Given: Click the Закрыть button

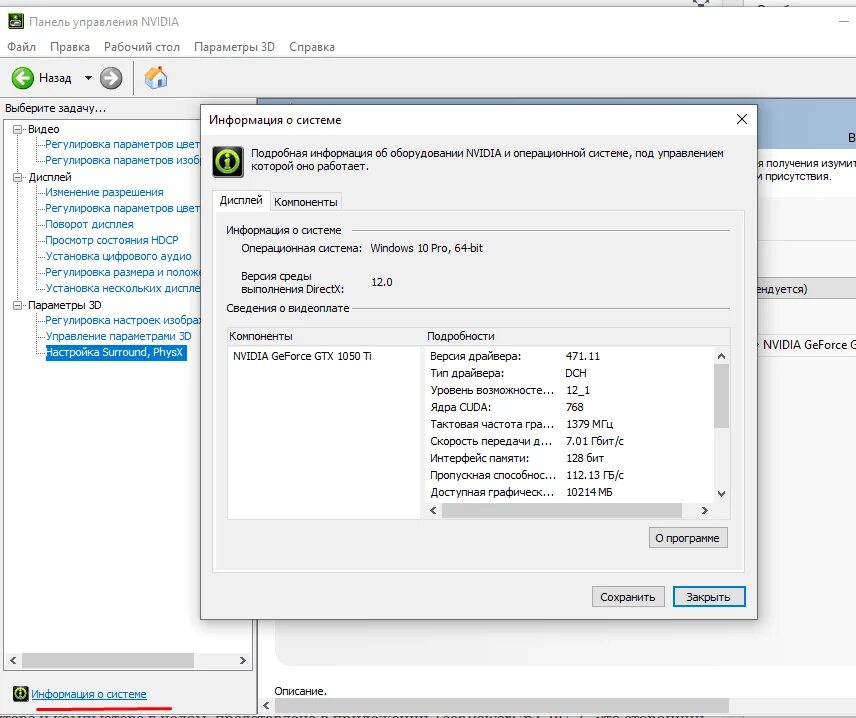Looking at the screenshot, I should [709, 597].
